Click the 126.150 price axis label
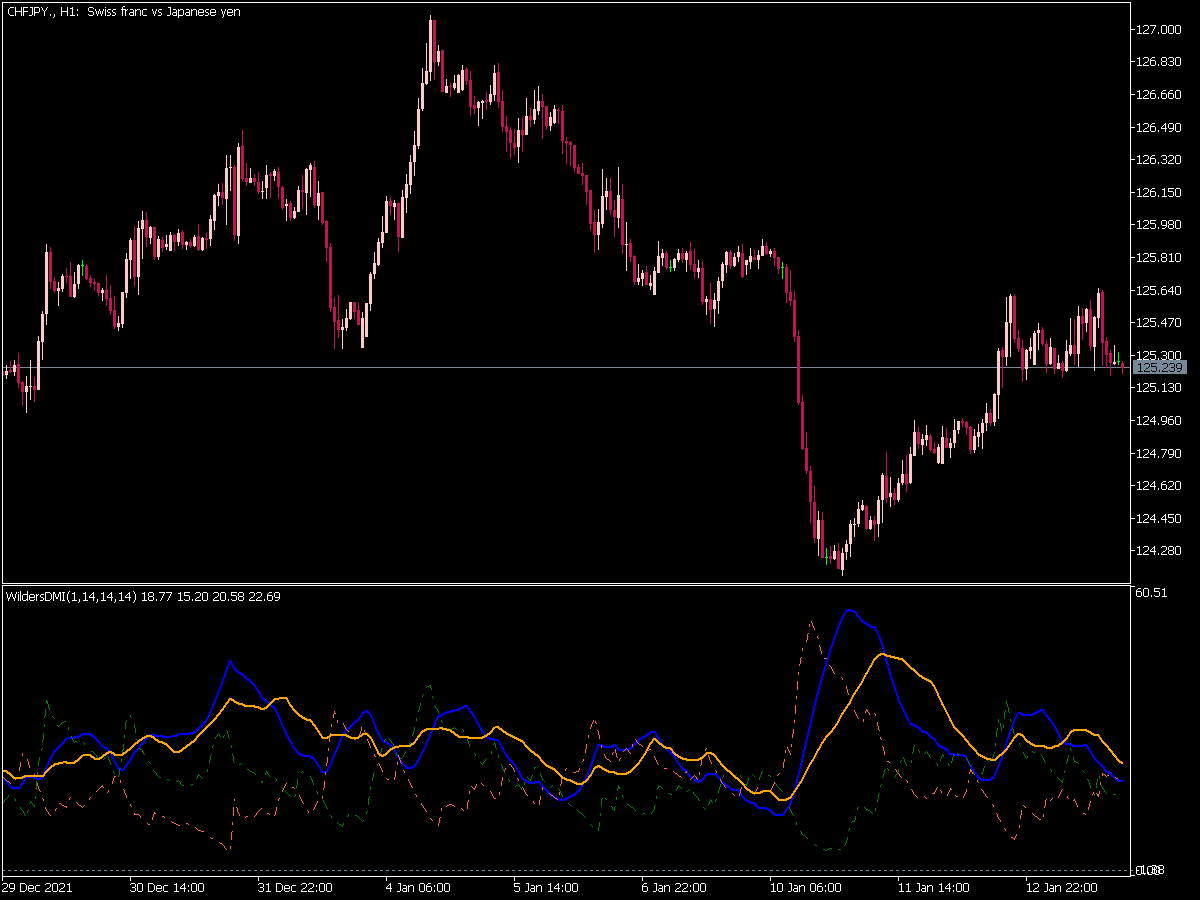 point(1160,193)
